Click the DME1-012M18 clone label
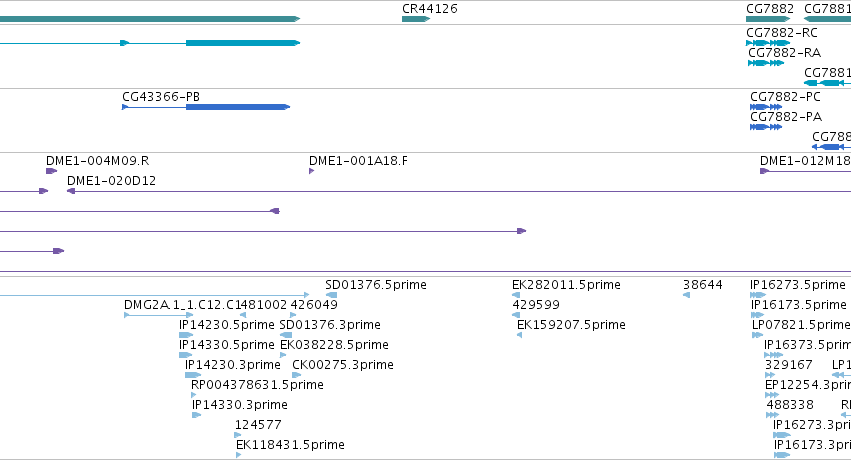This screenshot has width=851, height=460. pos(805,161)
